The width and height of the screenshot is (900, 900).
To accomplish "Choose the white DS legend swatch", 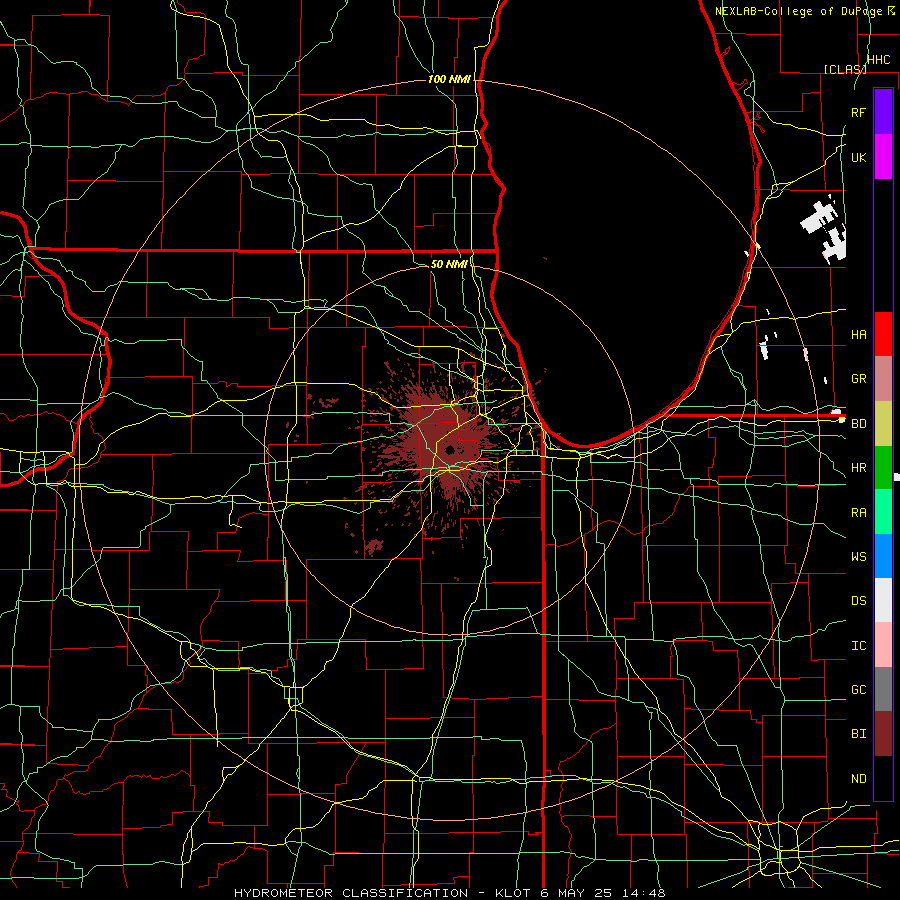I will point(883,600).
